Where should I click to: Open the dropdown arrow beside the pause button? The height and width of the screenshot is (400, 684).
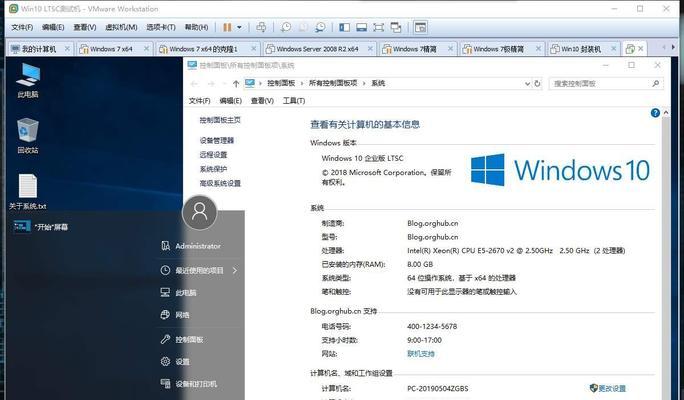(x=239, y=27)
